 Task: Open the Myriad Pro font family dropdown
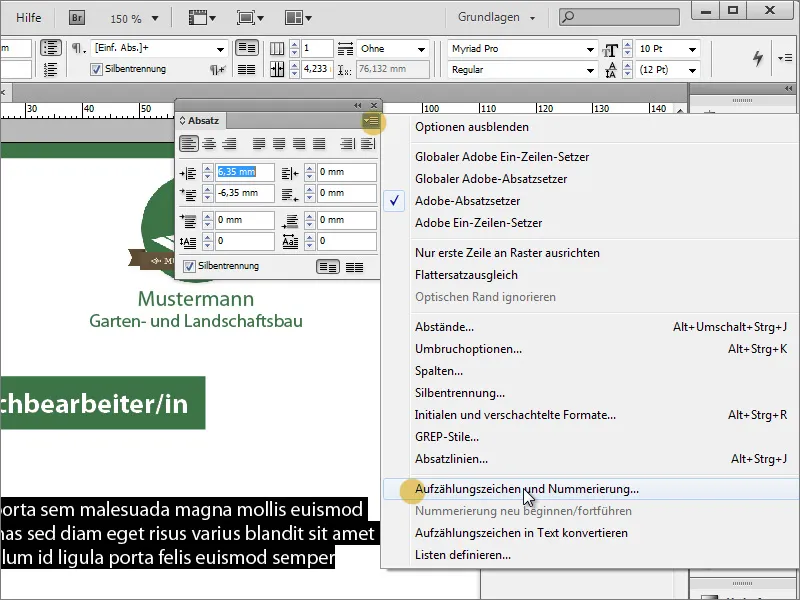click(x=590, y=49)
